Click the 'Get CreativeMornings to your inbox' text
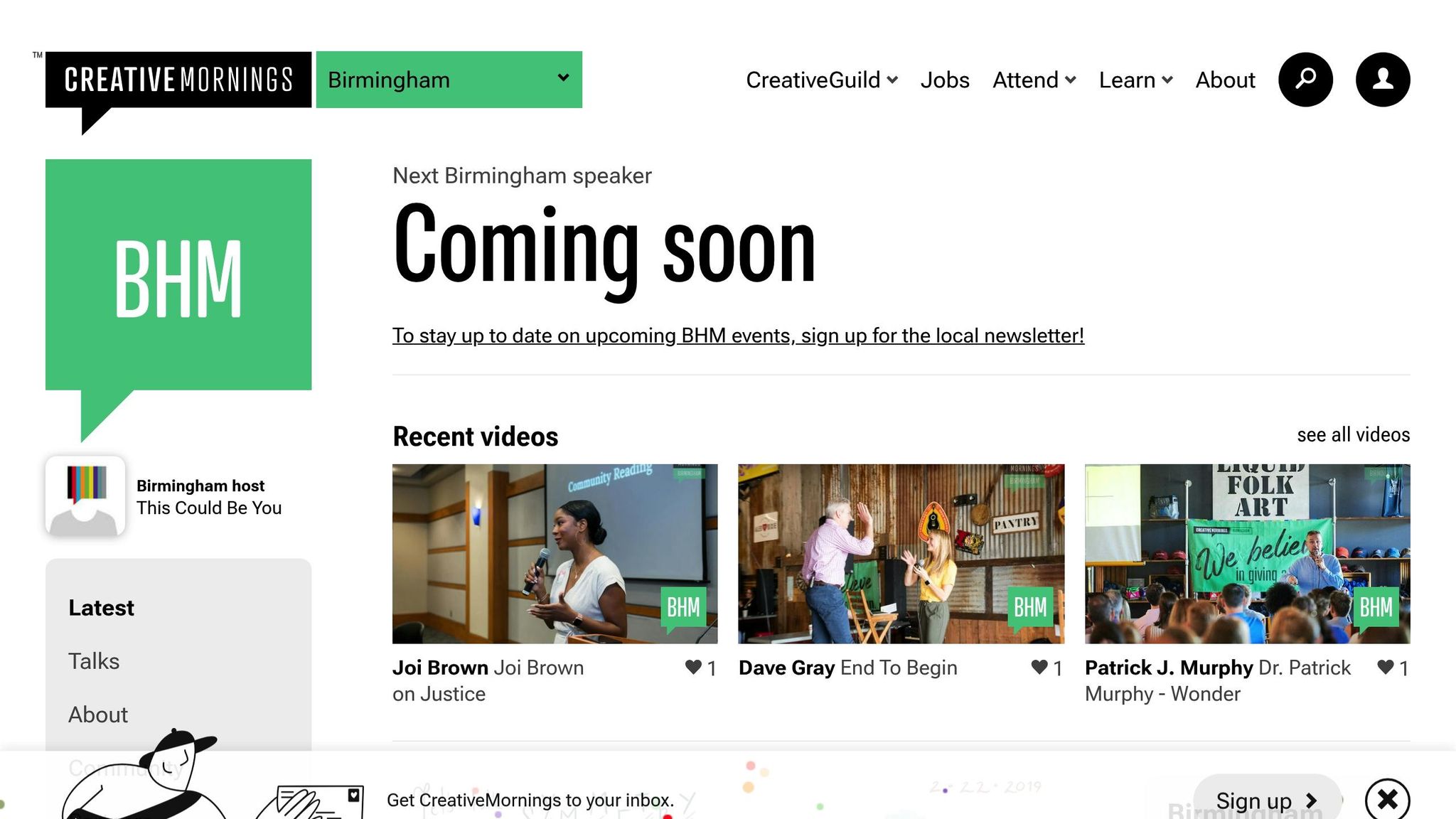Image resolution: width=1456 pixels, height=819 pixels. click(530, 800)
